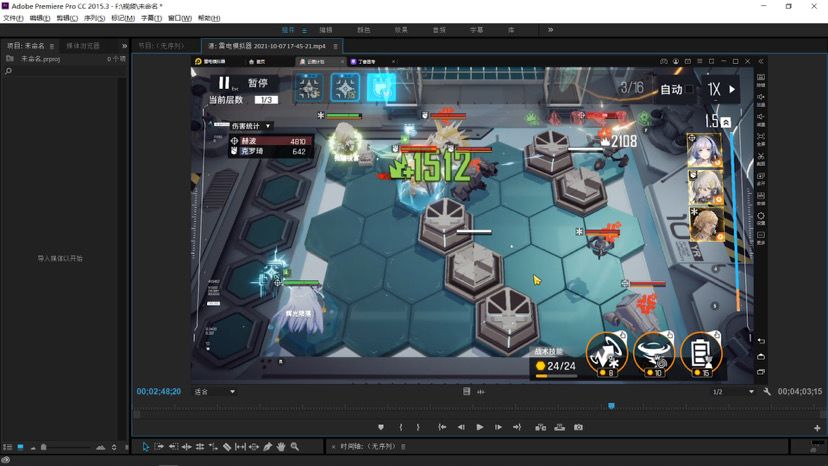This screenshot has height=466, width=828.
Task: Expand workspace overflow chevrons
Action: point(550,30)
